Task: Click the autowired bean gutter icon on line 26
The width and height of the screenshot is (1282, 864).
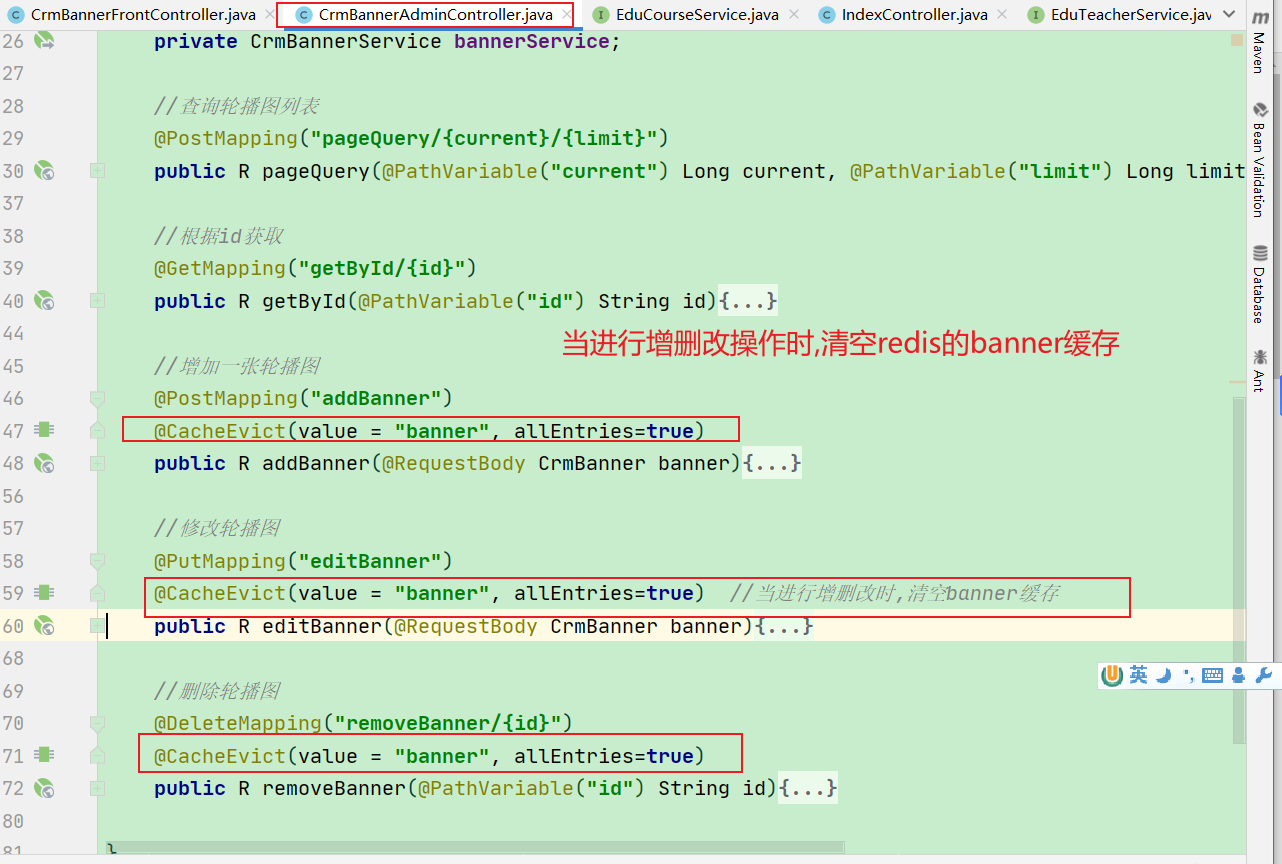Action: [44, 41]
